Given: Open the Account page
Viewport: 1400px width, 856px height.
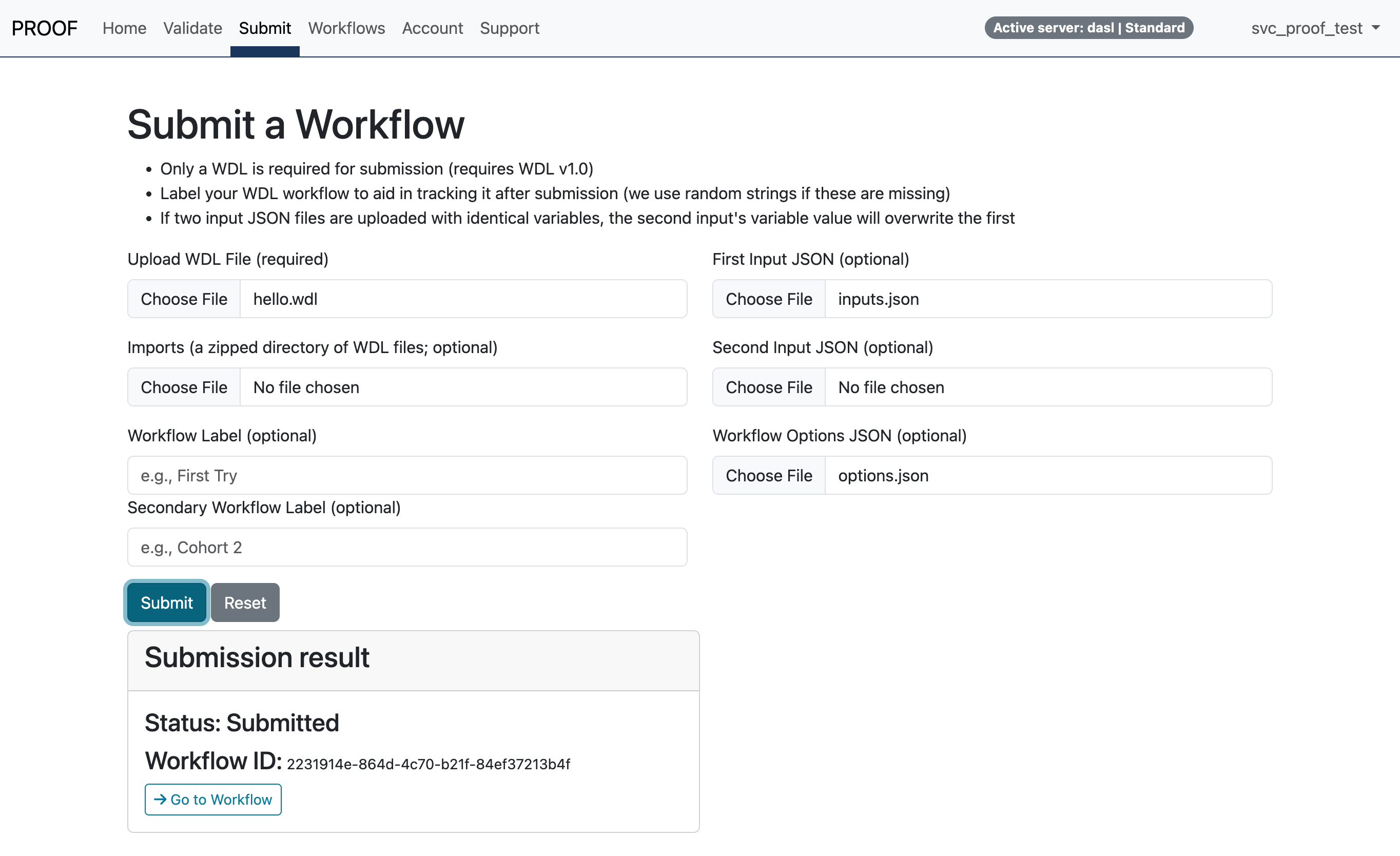Looking at the screenshot, I should point(433,28).
